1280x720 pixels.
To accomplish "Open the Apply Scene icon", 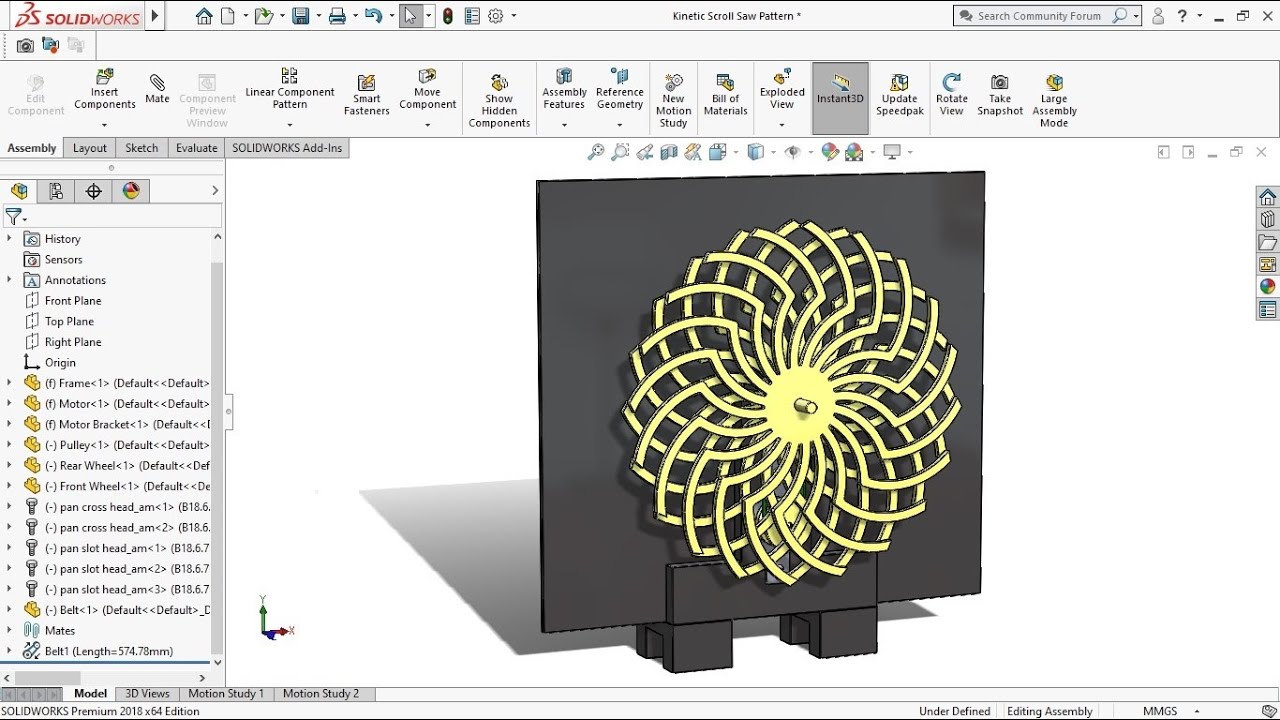I will click(x=854, y=152).
